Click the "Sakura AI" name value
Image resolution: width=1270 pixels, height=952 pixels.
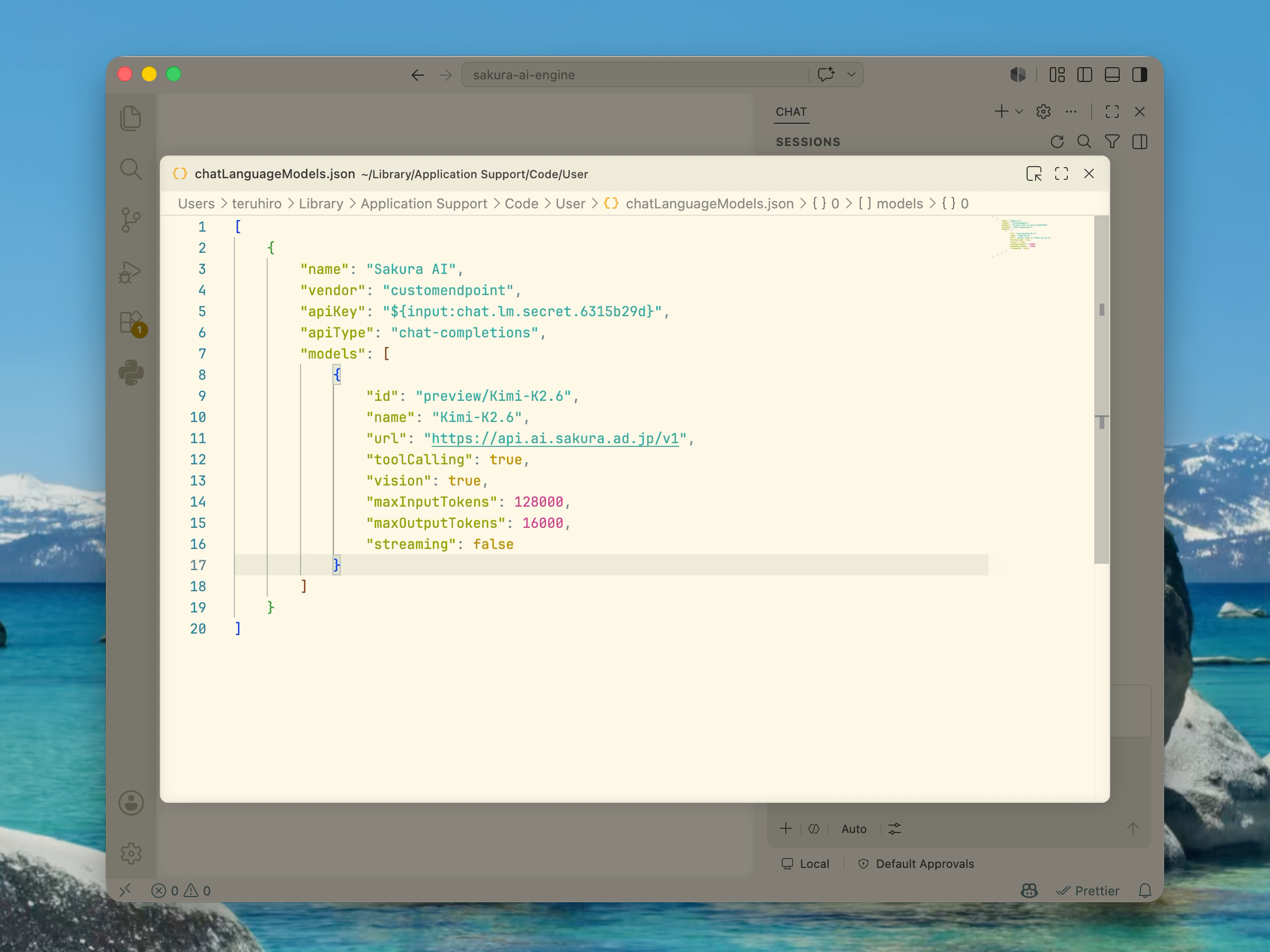coord(411,269)
